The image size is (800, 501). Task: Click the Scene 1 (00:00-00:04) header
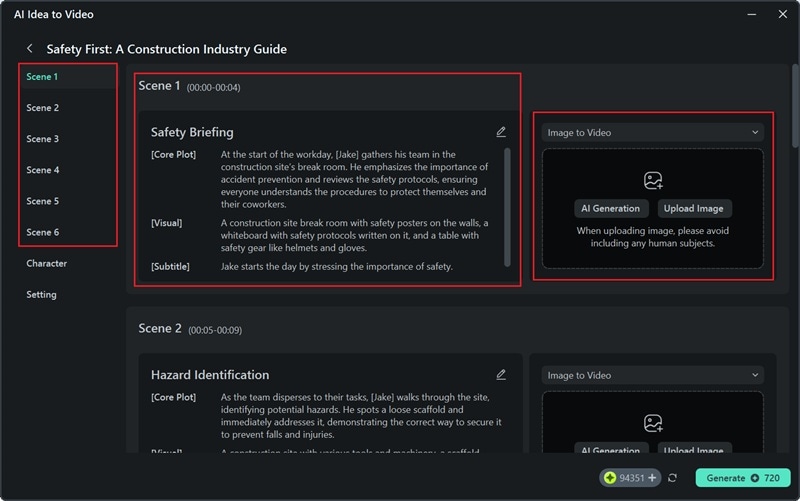[x=189, y=86]
